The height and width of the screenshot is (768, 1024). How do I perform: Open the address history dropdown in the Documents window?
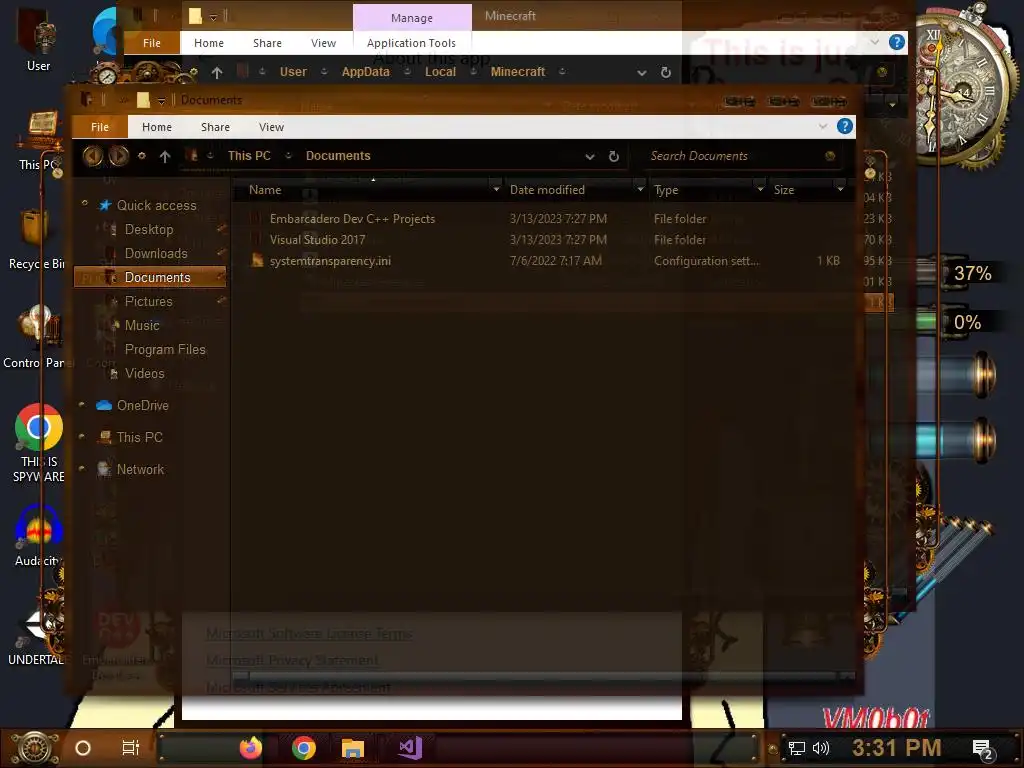coord(590,157)
